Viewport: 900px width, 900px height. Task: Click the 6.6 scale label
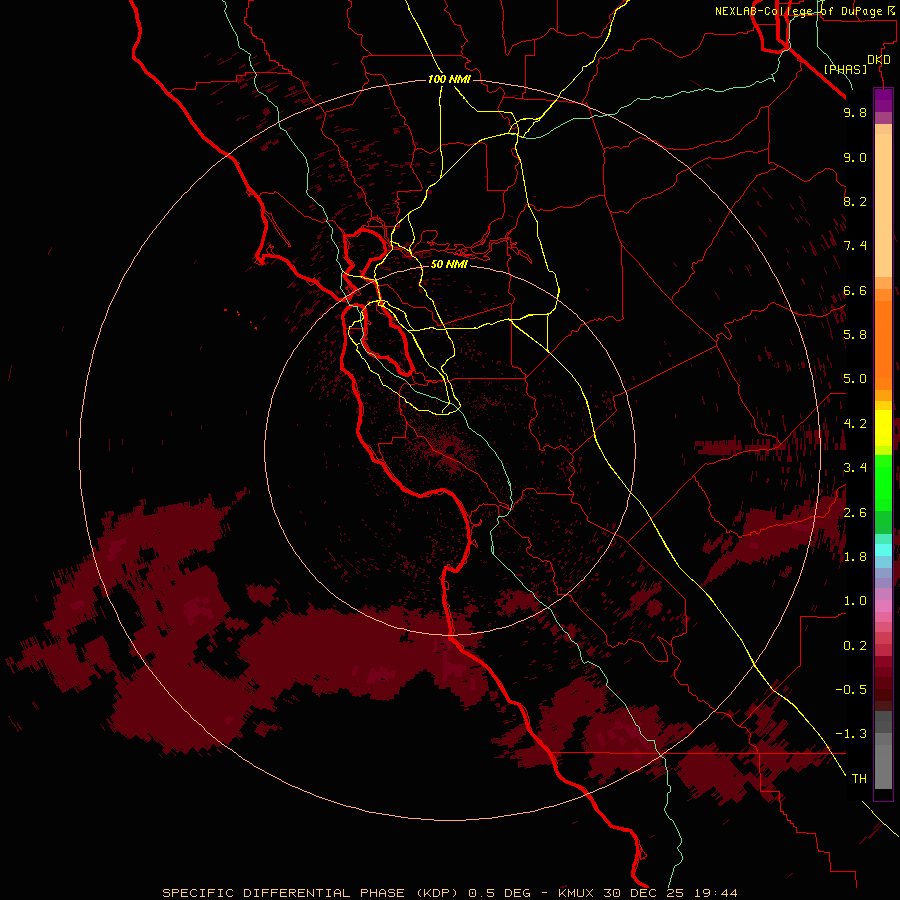point(855,290)
